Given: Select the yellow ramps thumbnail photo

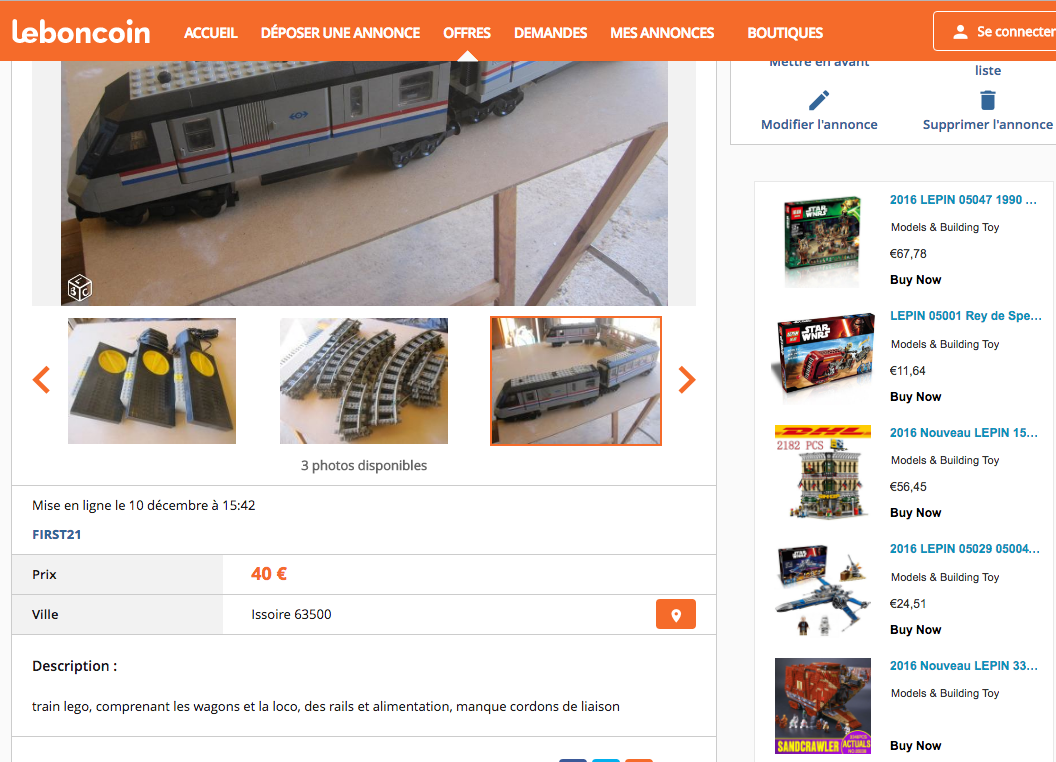Looking at the screenshot, I should click(152, 381).
